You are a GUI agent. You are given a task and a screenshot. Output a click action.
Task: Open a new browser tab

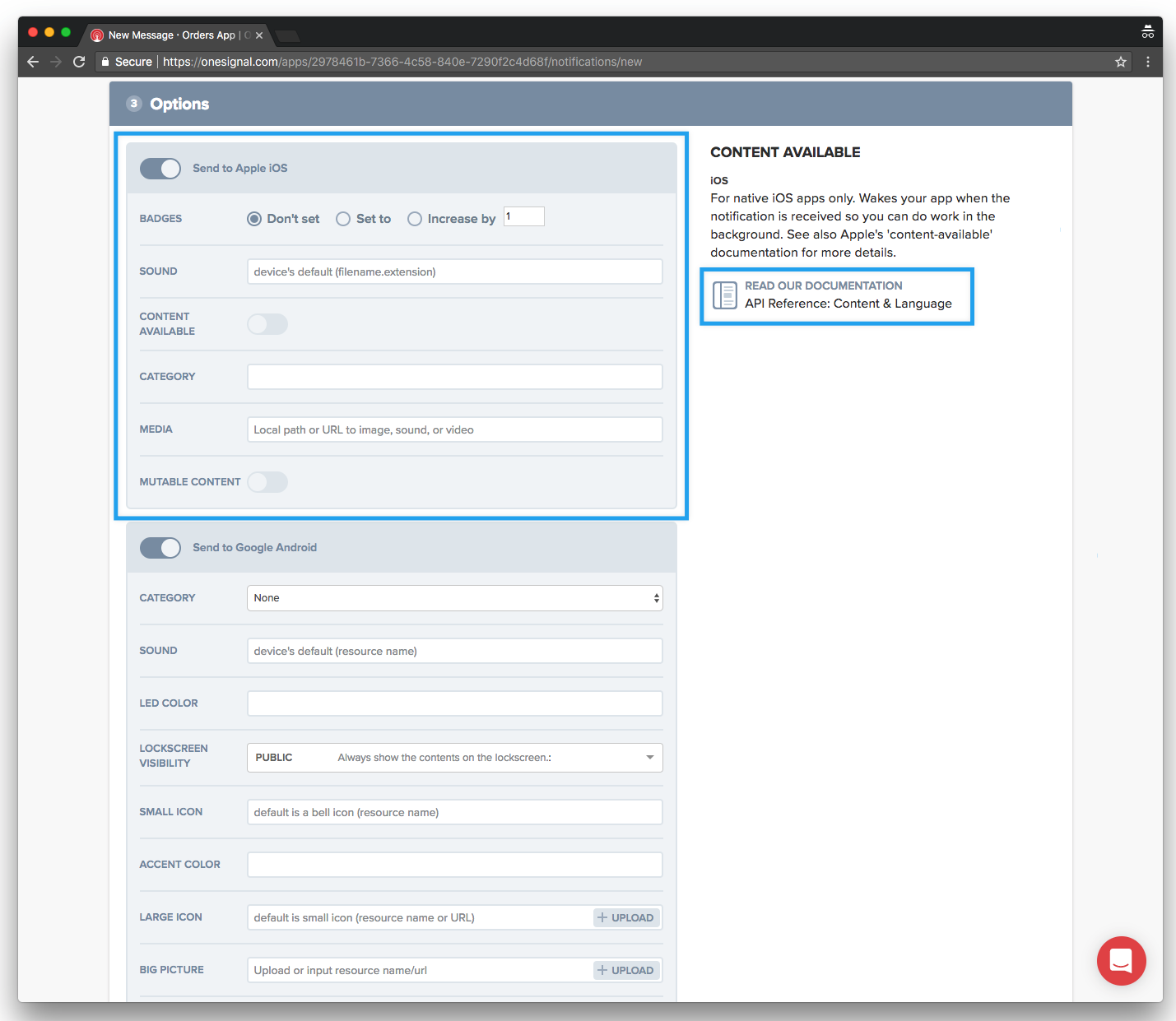tap(287, 36)
